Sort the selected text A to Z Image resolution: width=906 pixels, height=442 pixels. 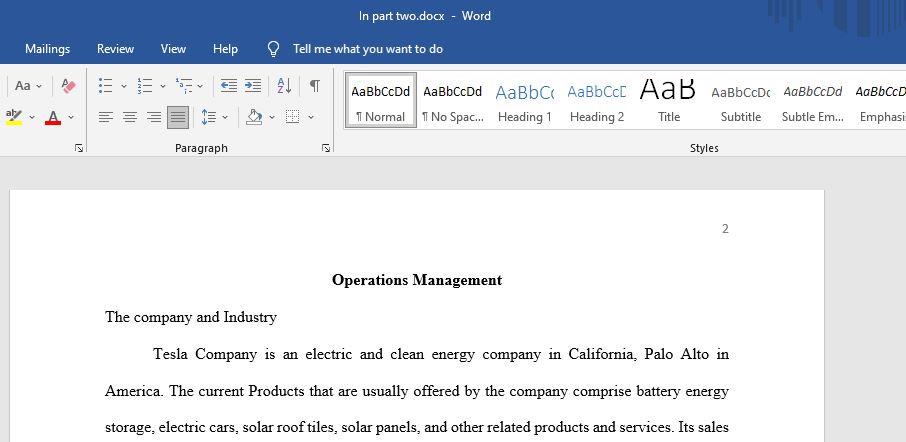pos(284,86)
